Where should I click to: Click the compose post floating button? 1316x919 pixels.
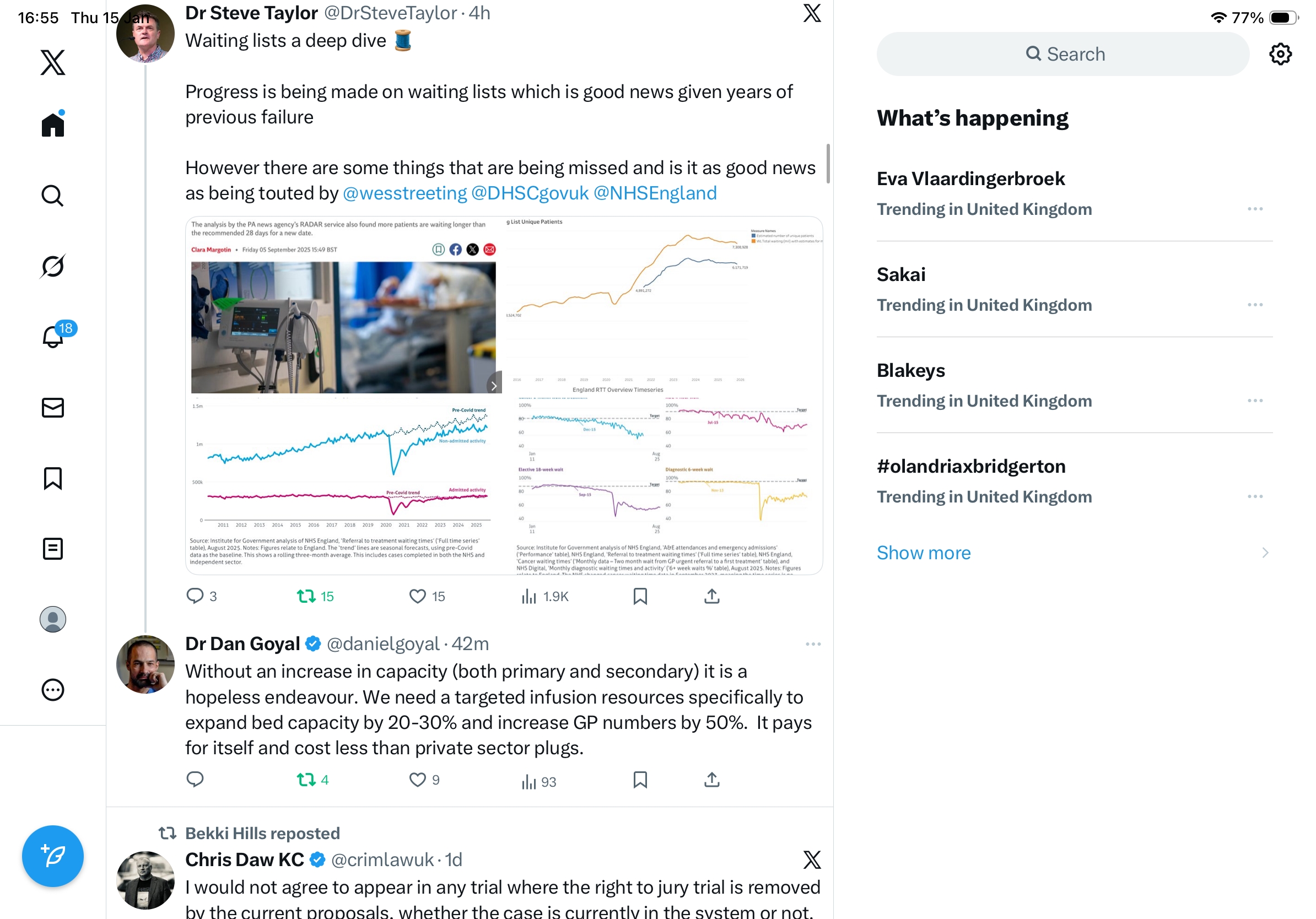click(53, 856)
